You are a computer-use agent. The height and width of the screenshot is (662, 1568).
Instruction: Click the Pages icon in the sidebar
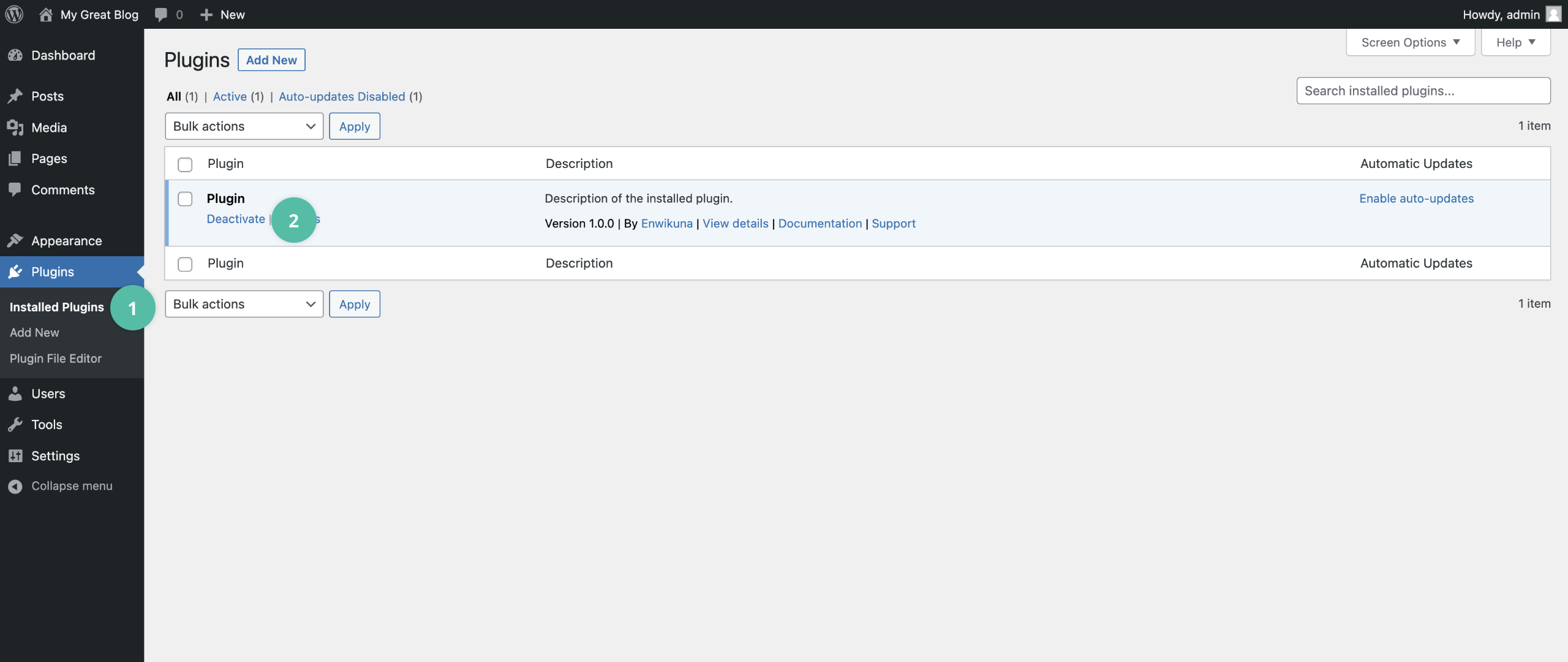point(15,159)
